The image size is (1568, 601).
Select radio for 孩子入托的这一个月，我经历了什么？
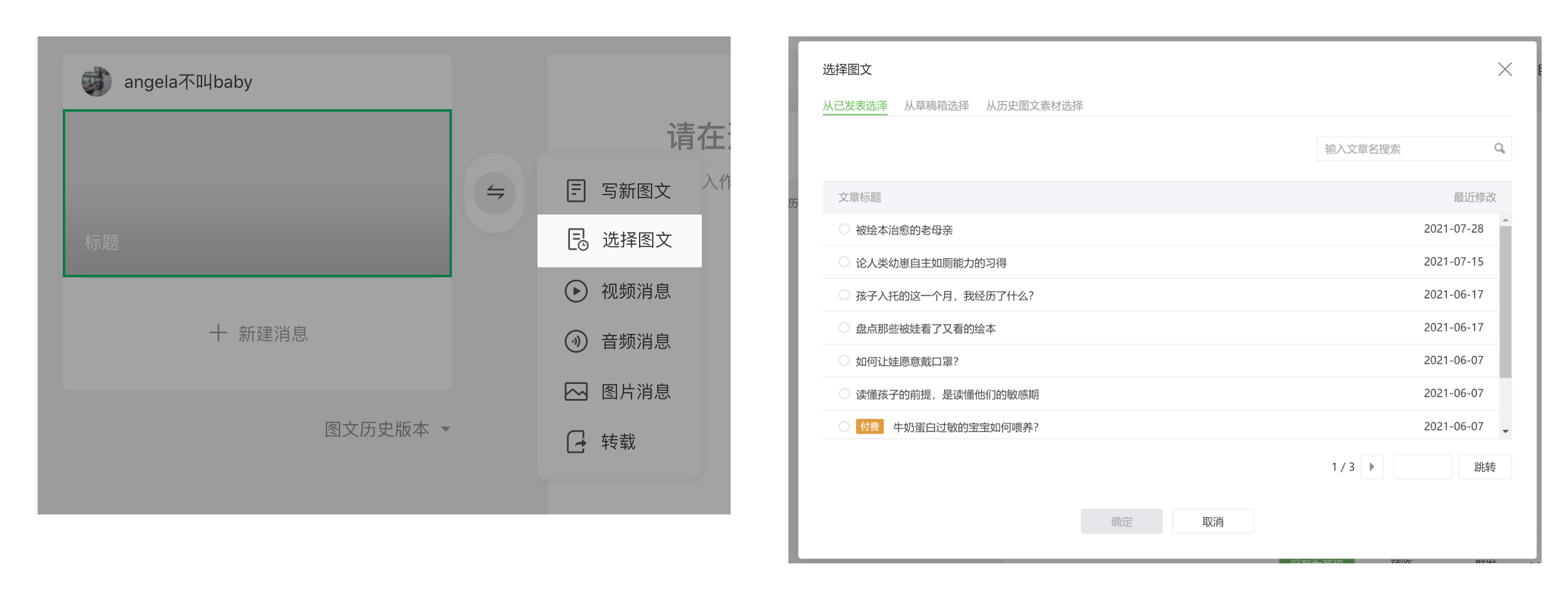844,295
